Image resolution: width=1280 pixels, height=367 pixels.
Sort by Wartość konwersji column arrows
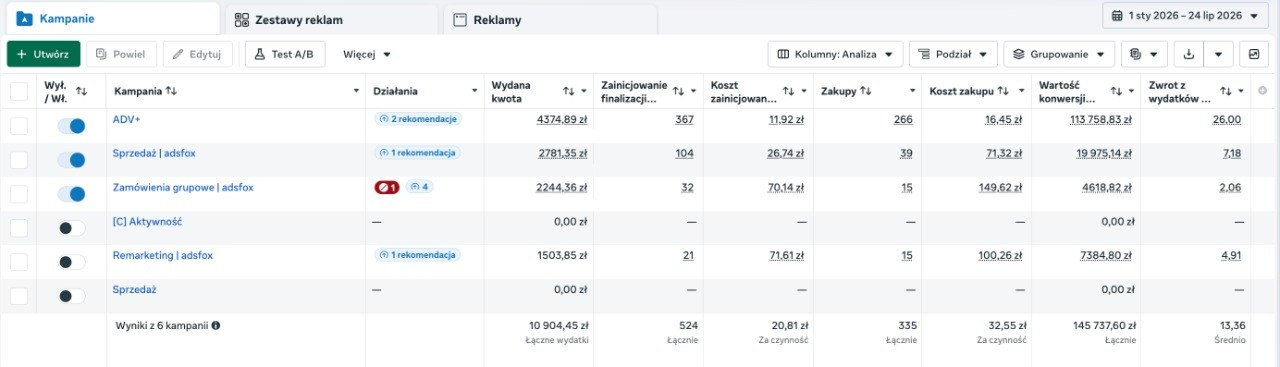coord(1117,91)
